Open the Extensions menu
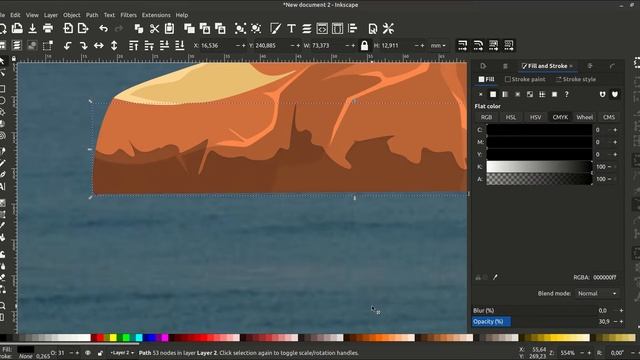The image size is (640, 360). pos(156,15)
